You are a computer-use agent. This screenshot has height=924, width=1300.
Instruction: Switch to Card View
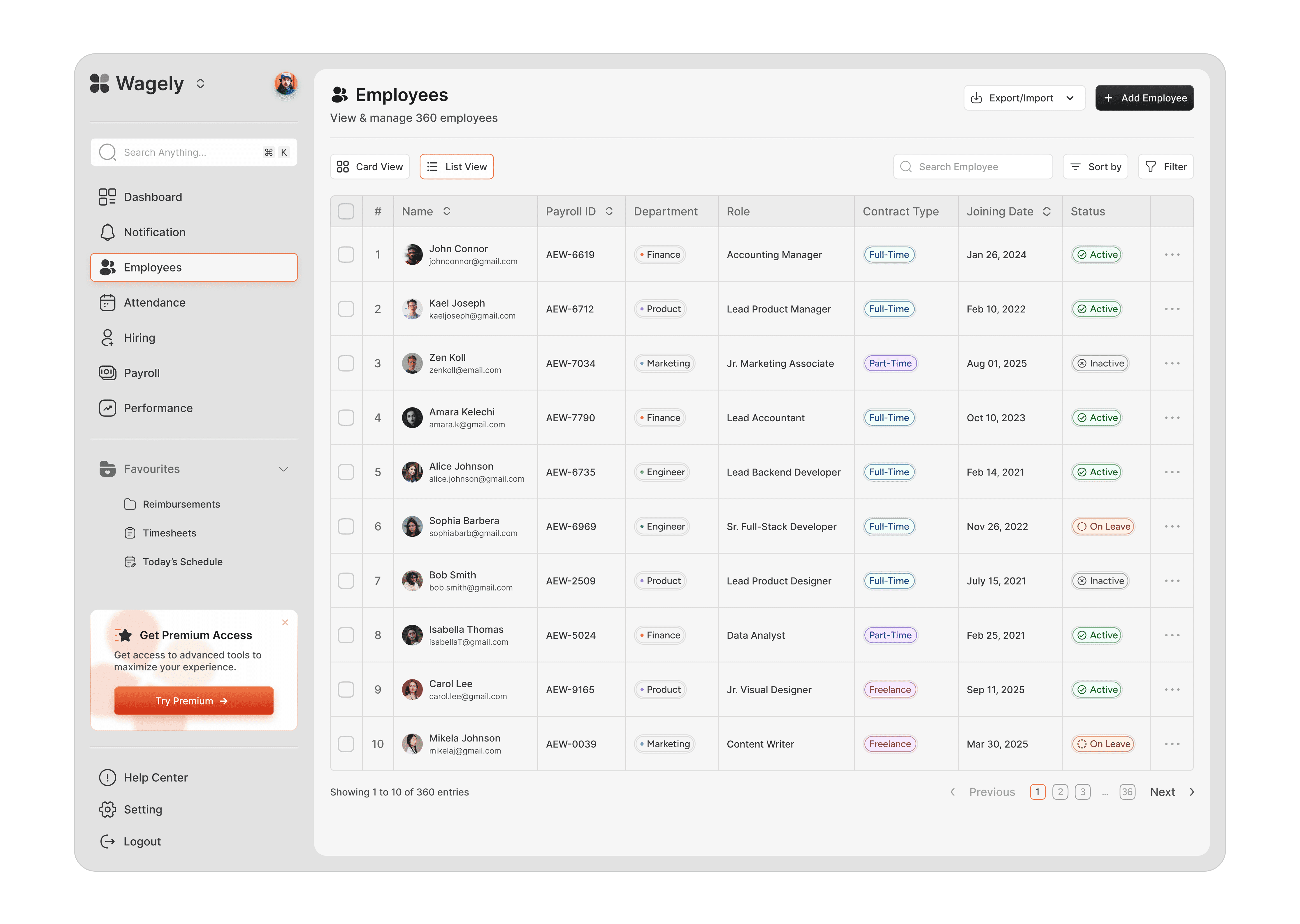click(370, 167)
